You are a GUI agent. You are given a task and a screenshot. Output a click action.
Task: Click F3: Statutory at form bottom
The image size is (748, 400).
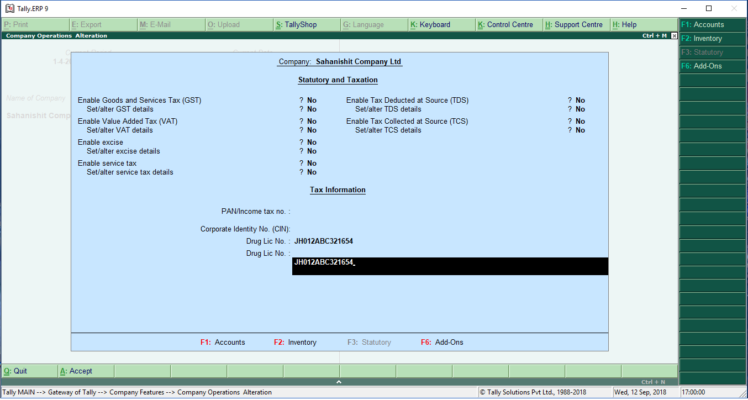pyautogui.click(x=369, y=342)
